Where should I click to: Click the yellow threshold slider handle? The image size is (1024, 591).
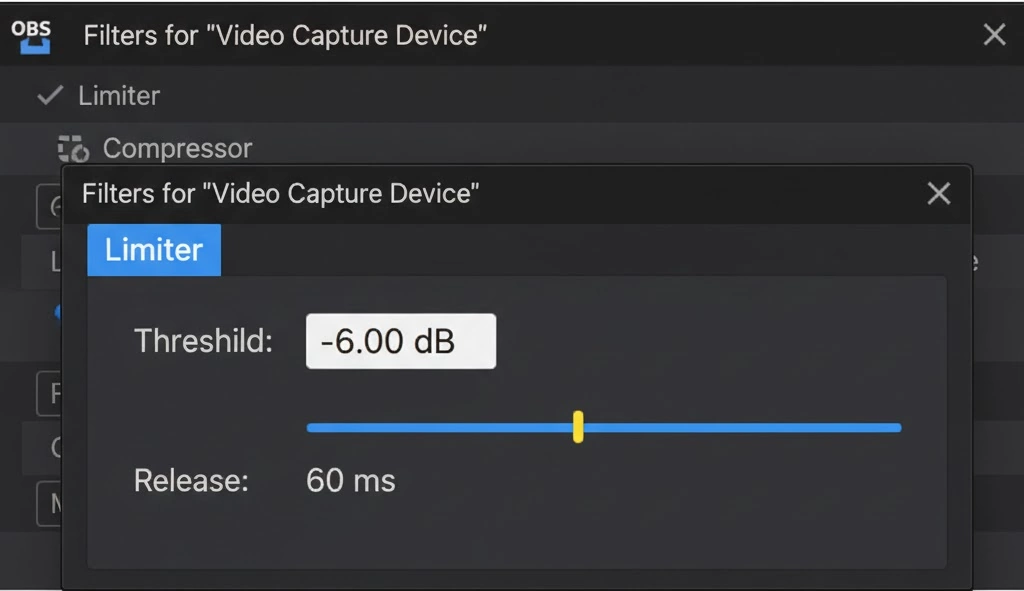coord(578,426)
